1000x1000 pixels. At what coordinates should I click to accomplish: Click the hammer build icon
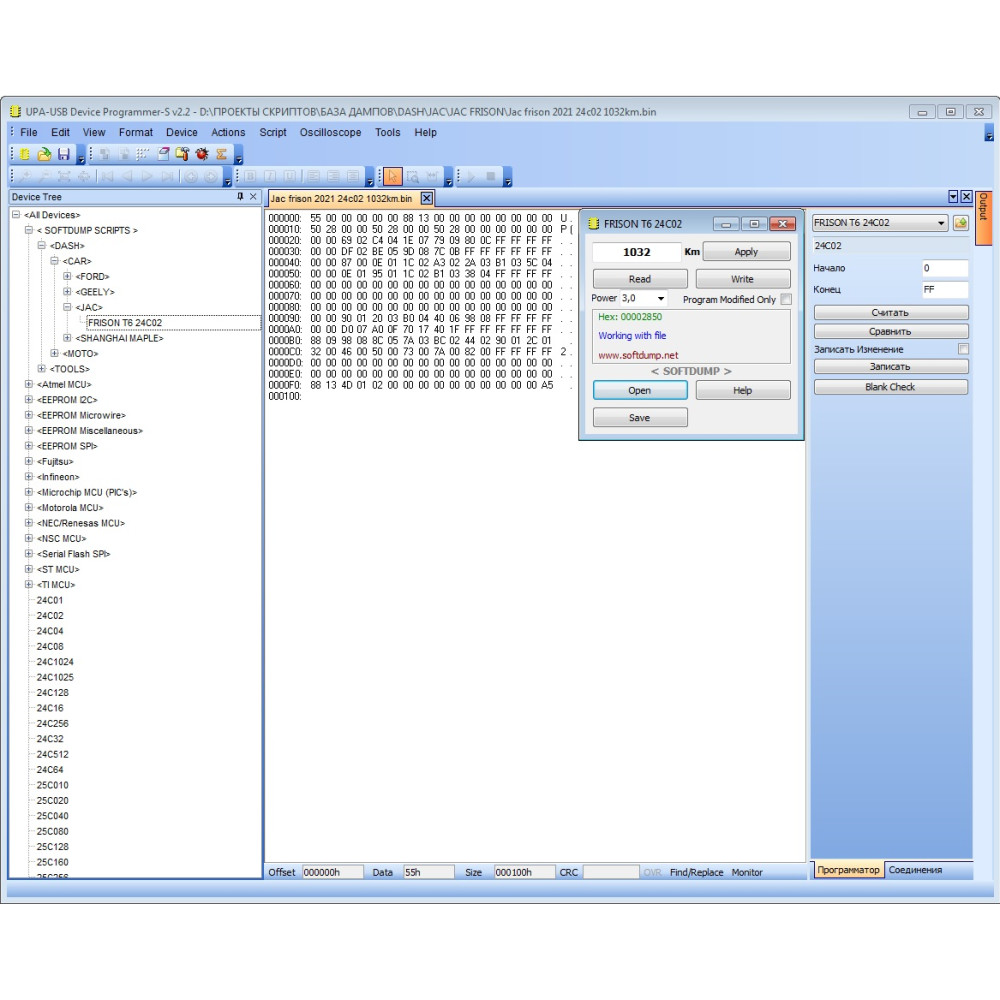(182, 154)
